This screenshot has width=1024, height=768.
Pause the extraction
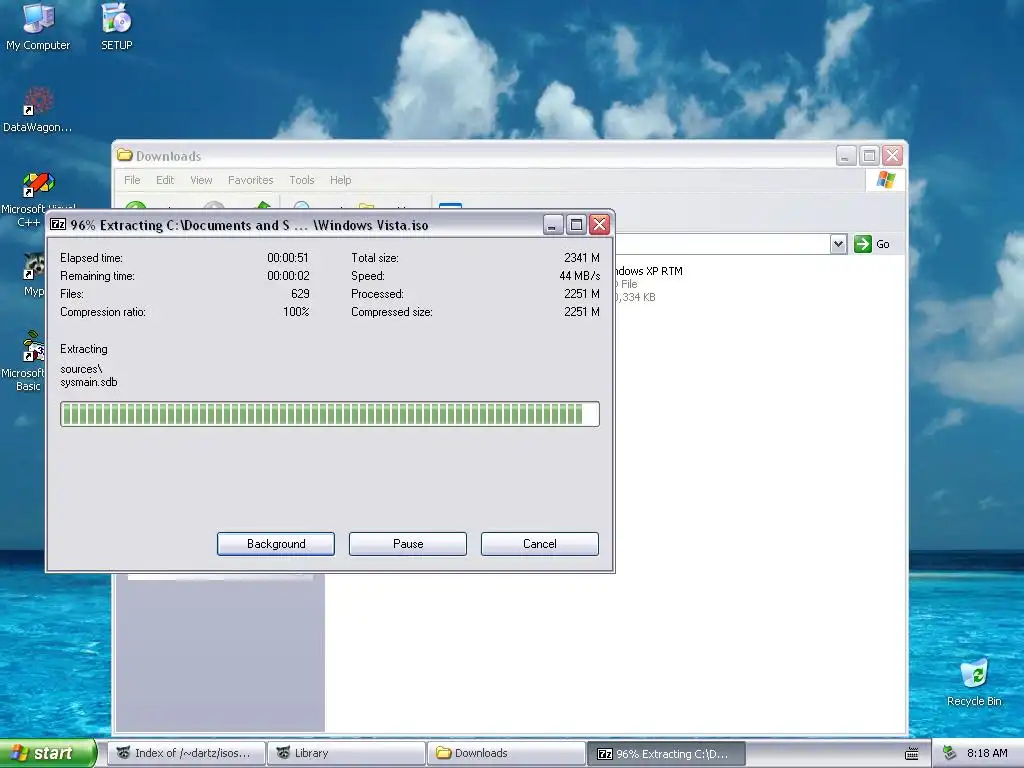[x=408, y=544]
